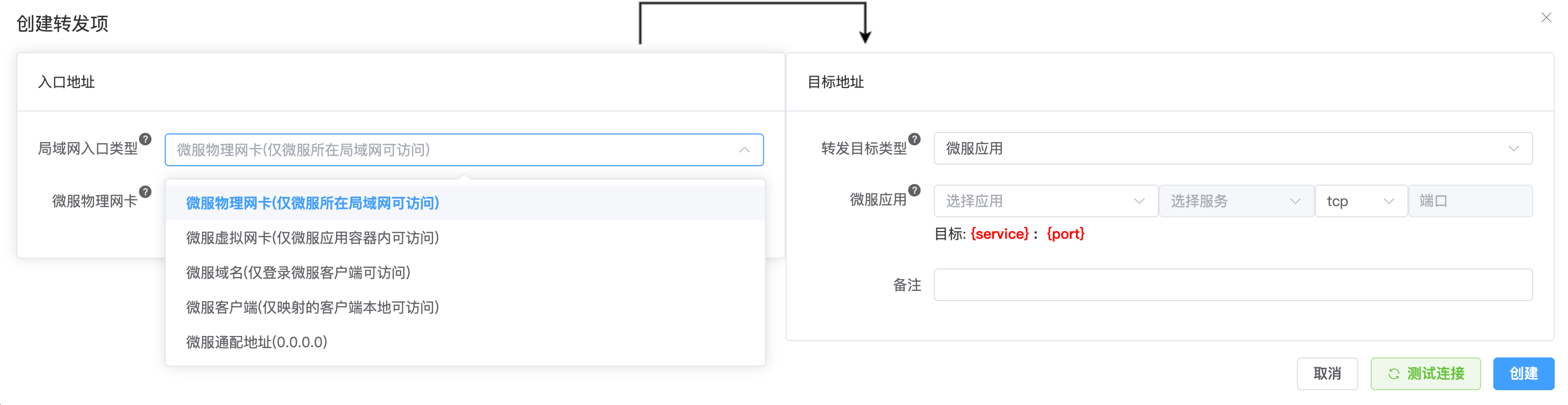Click the 测试连接 button
Viewport: 1568px width, 405px height.
pyautogui.click(x=1425, y=373)
